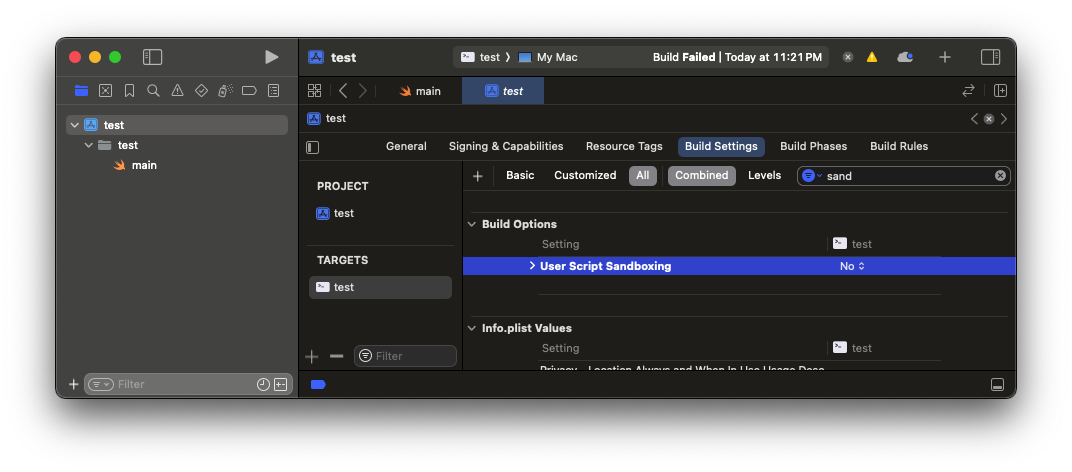Collapse the Build Options section
1072x472 pixels.
472,224
